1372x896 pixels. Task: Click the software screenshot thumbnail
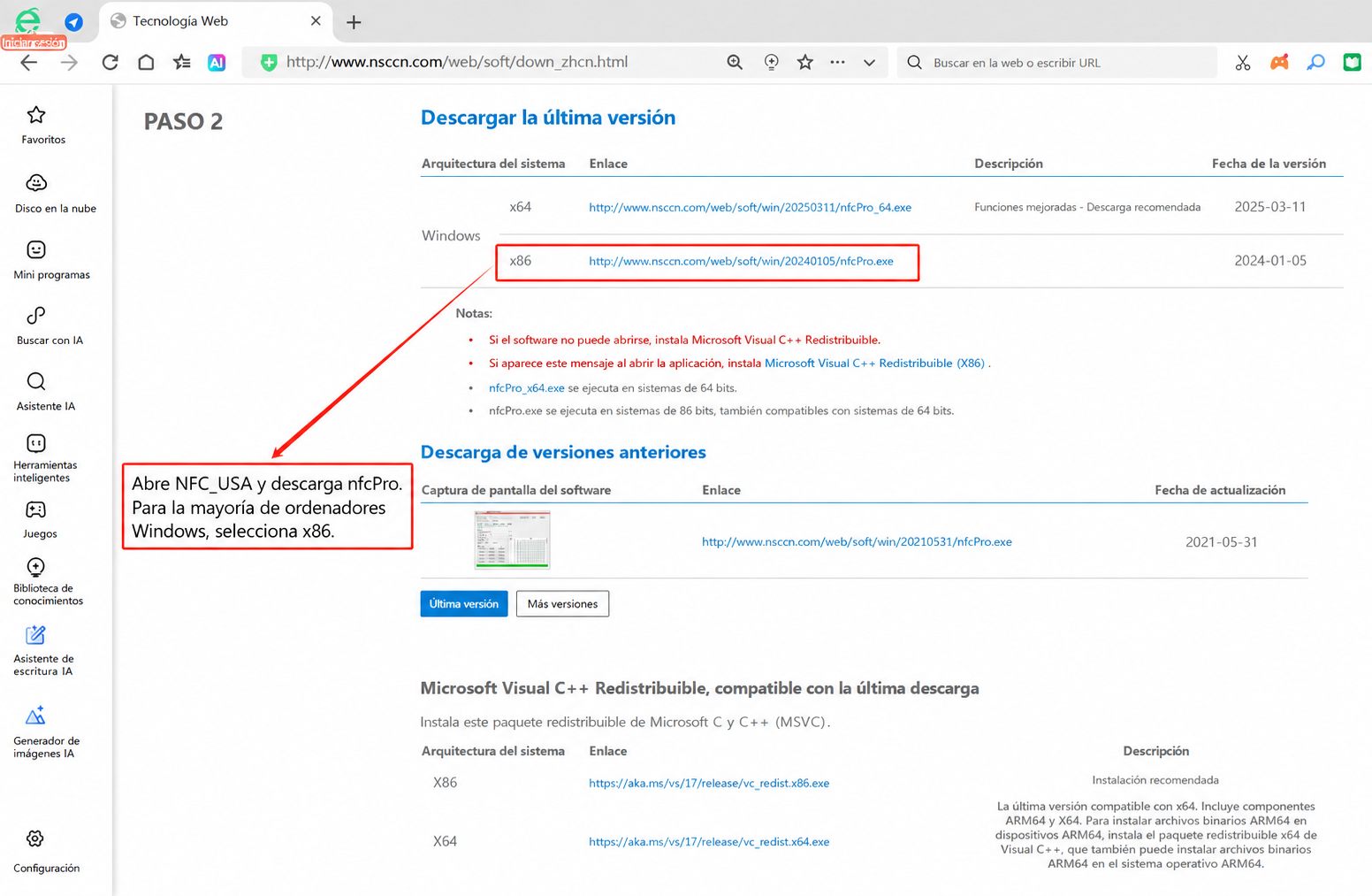point(512,540)
